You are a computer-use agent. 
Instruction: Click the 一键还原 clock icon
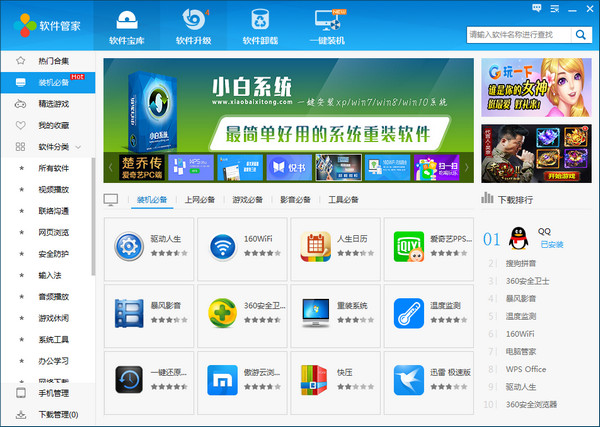click(129, 380)
